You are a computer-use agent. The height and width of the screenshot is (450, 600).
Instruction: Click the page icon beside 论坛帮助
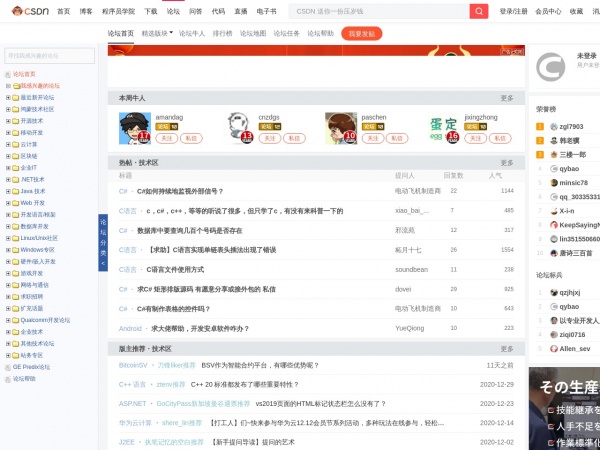[8, 379]
